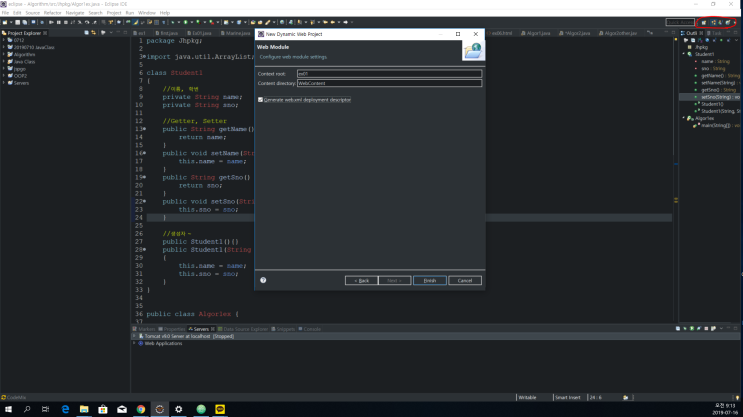This screenshot has height=417, width=743.
Task: Expand the 20190710 JavaClass project
Action: pos(4,47)
